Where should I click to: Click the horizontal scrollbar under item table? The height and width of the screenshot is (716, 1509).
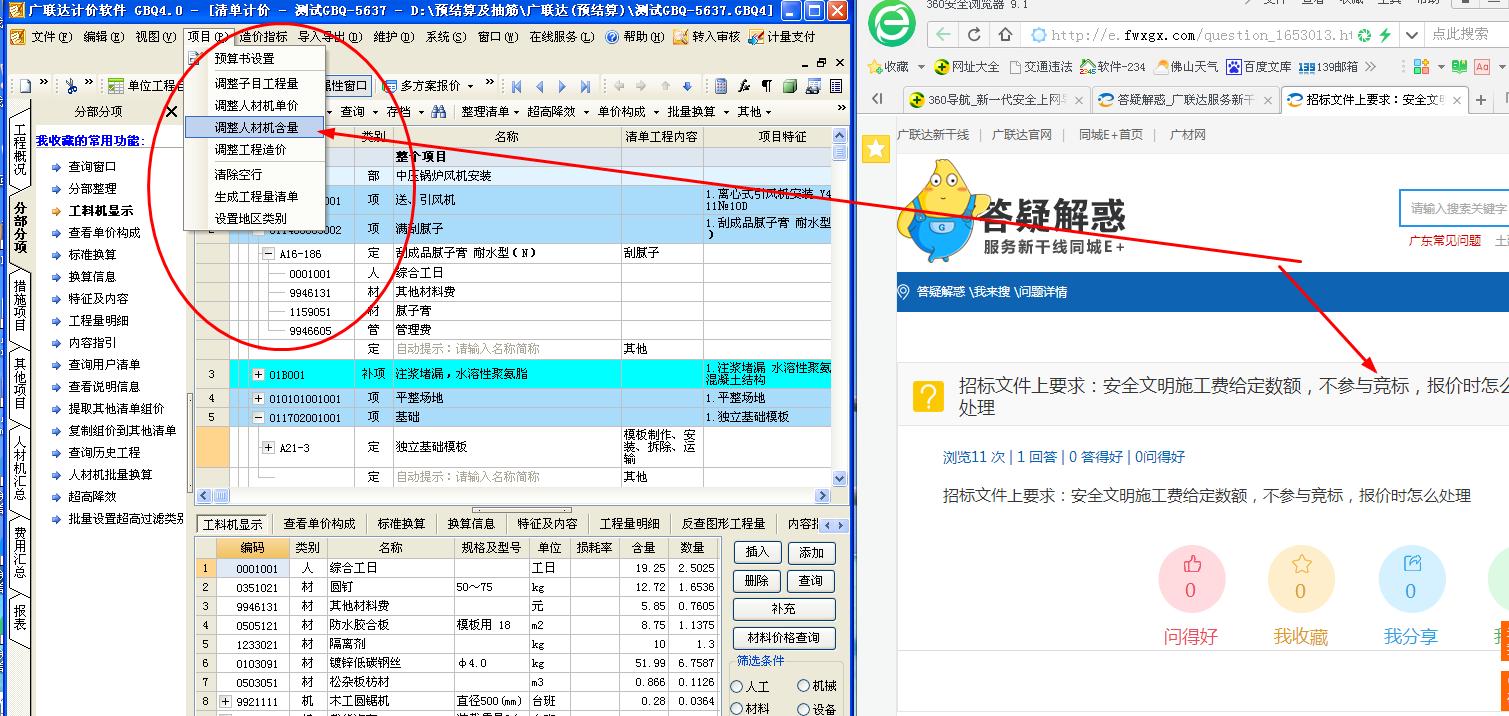[x=514, y=495]
